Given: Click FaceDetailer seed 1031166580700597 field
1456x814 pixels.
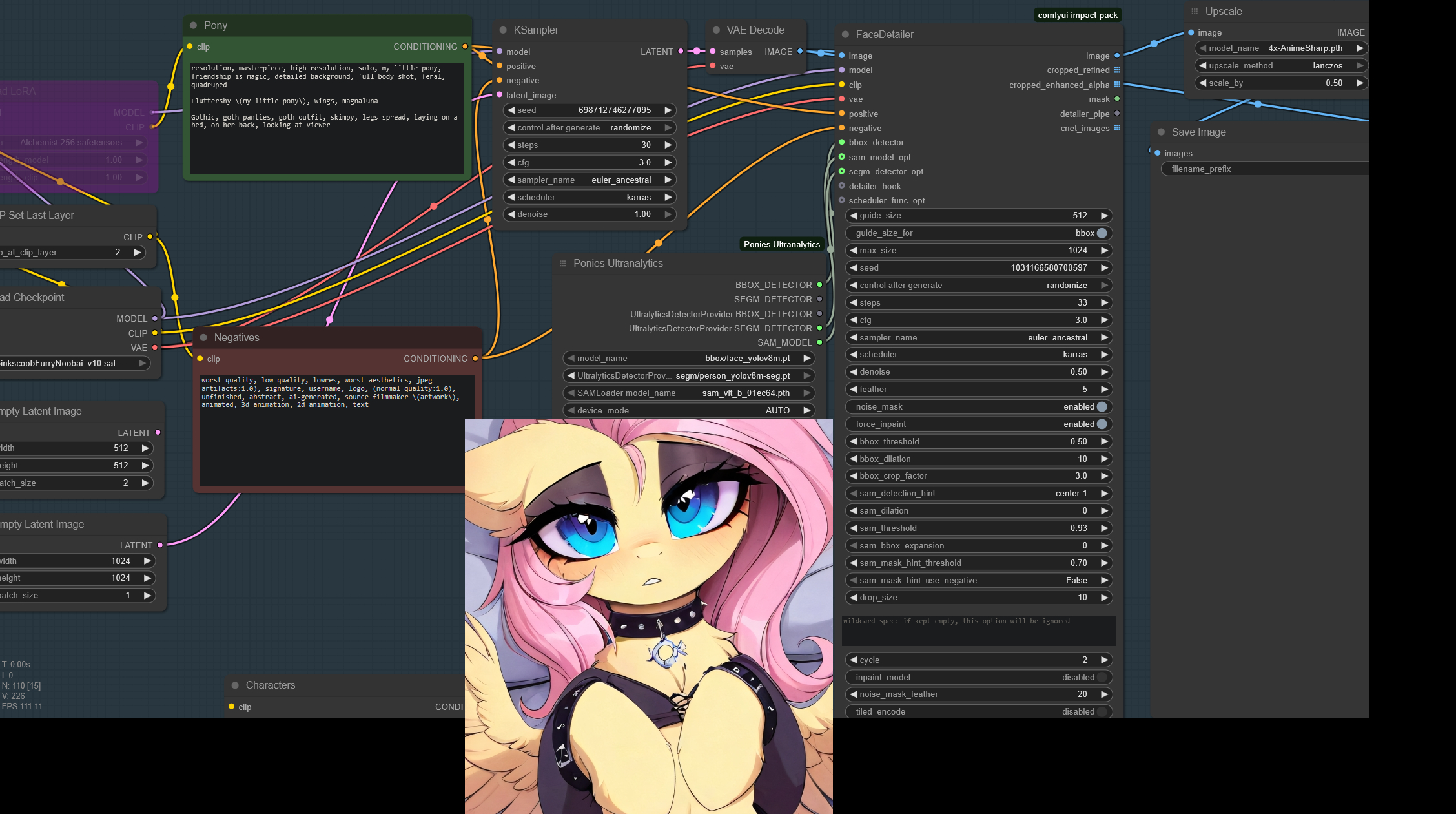Looking at the screenshot, I should (x=979, y=268).
